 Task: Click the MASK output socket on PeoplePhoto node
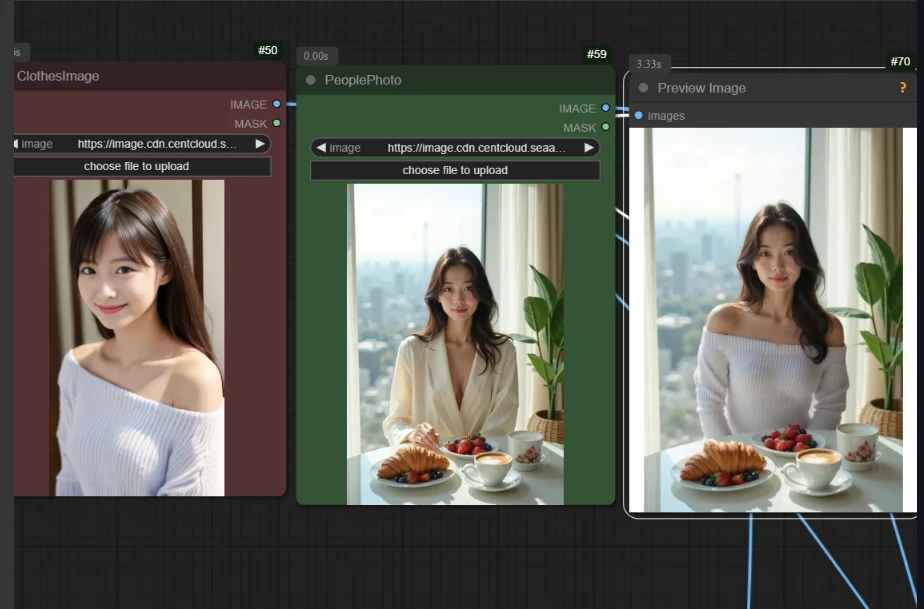[605, 127]
